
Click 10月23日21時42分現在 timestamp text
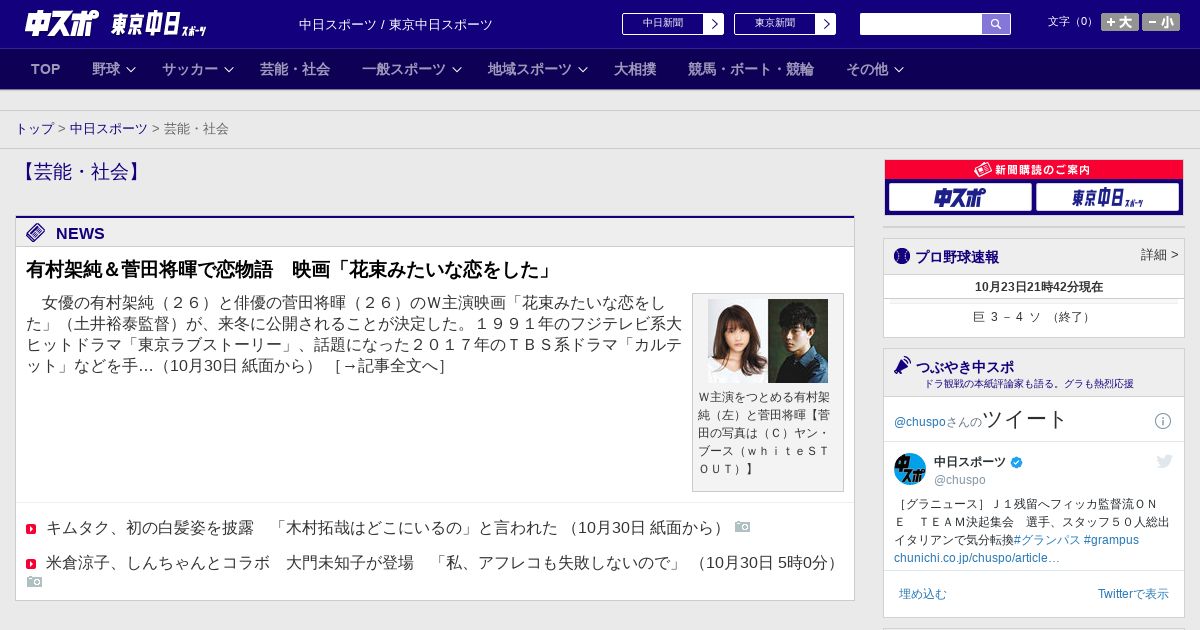1039,287
